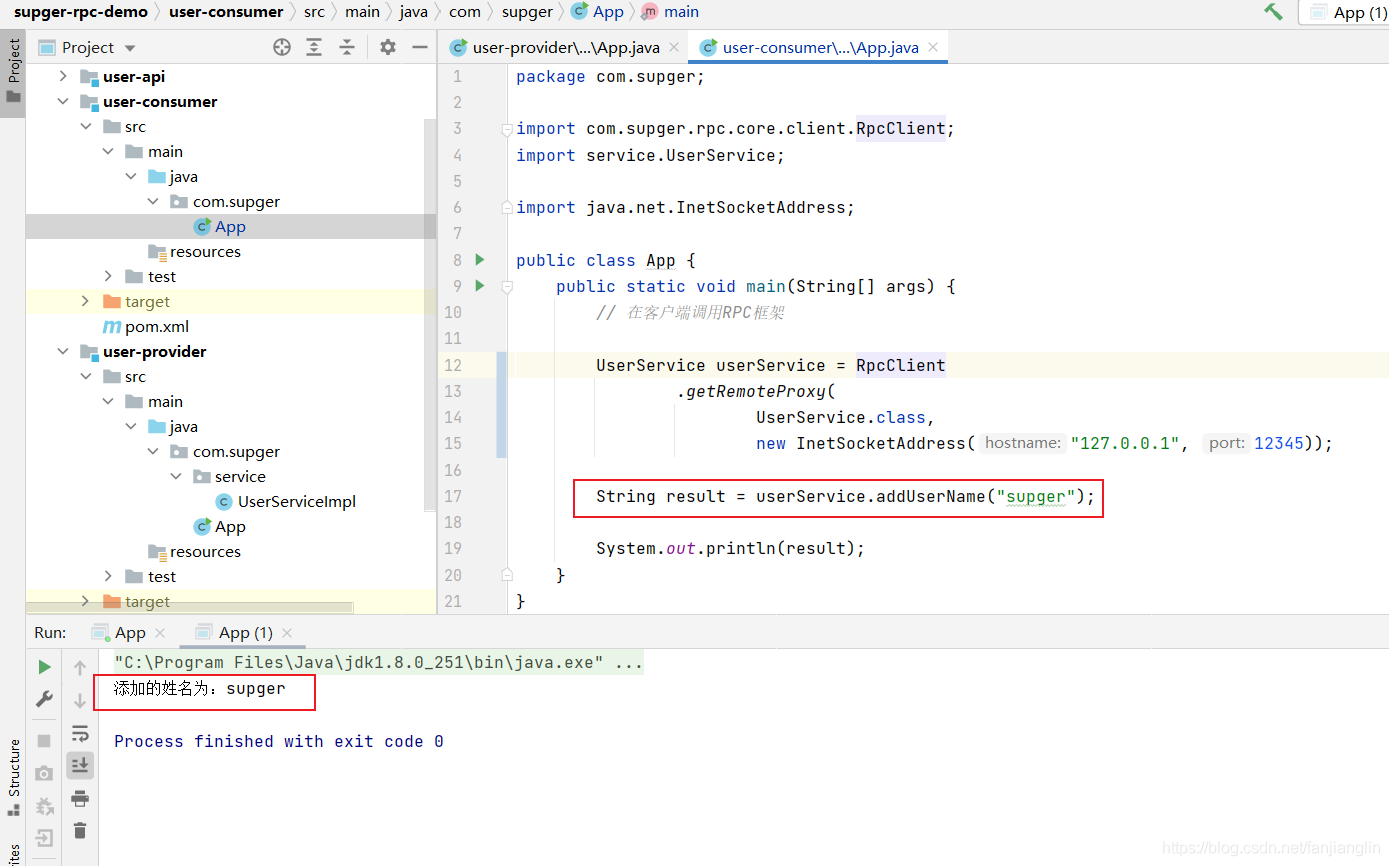The image size is (1389, 866).
Task: Click App class breadcrumb in navigation bar
Action: pos(598,12)
